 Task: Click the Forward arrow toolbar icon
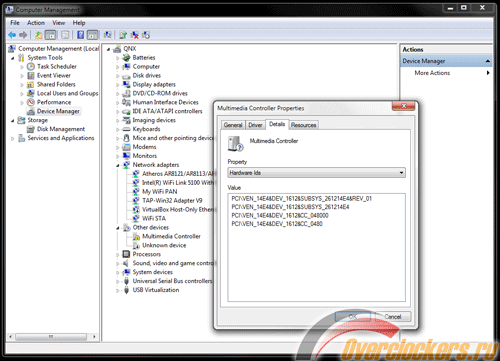coord(23,35)
